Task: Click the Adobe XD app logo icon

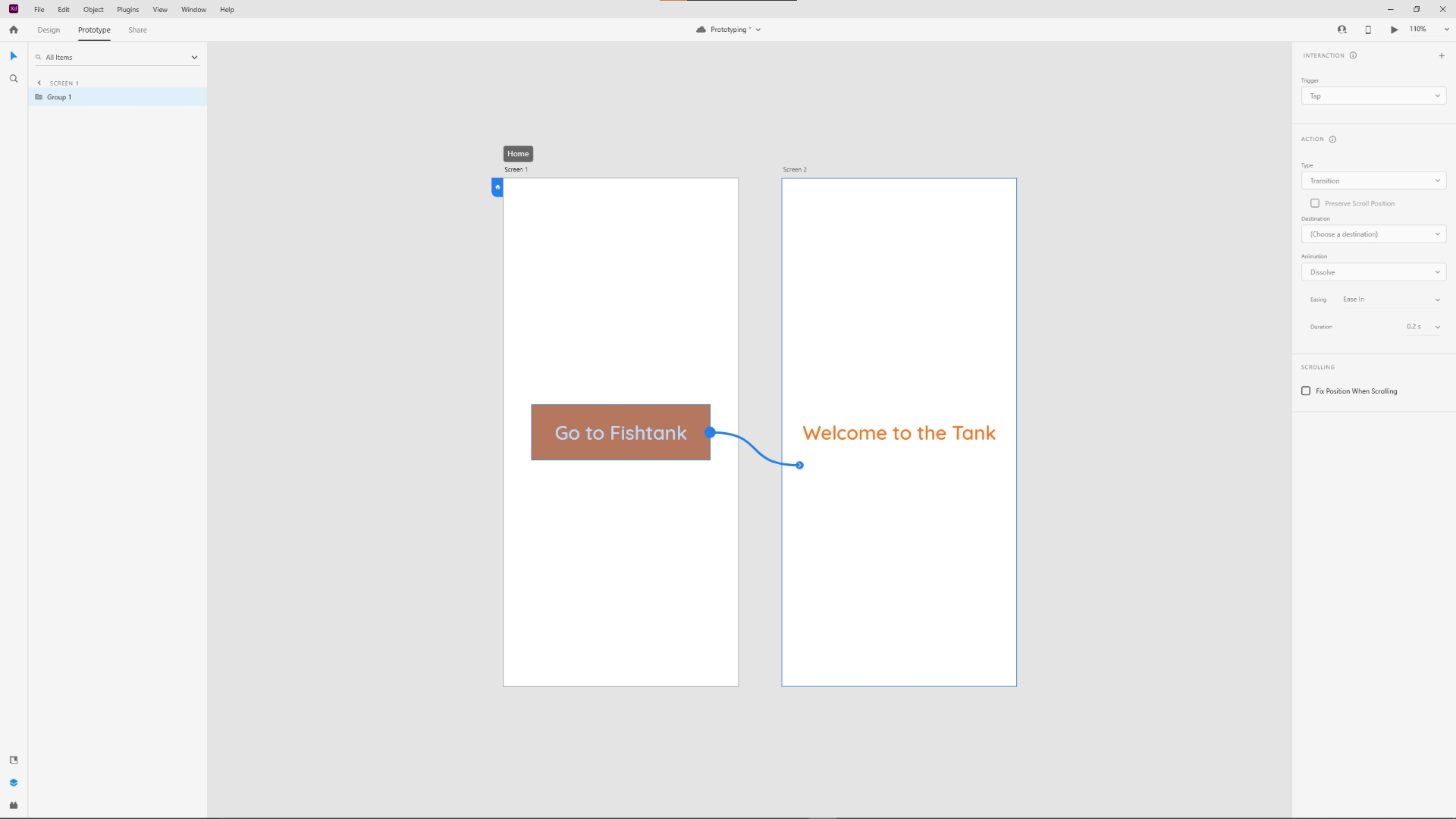Action: click(x=14, y=9)
